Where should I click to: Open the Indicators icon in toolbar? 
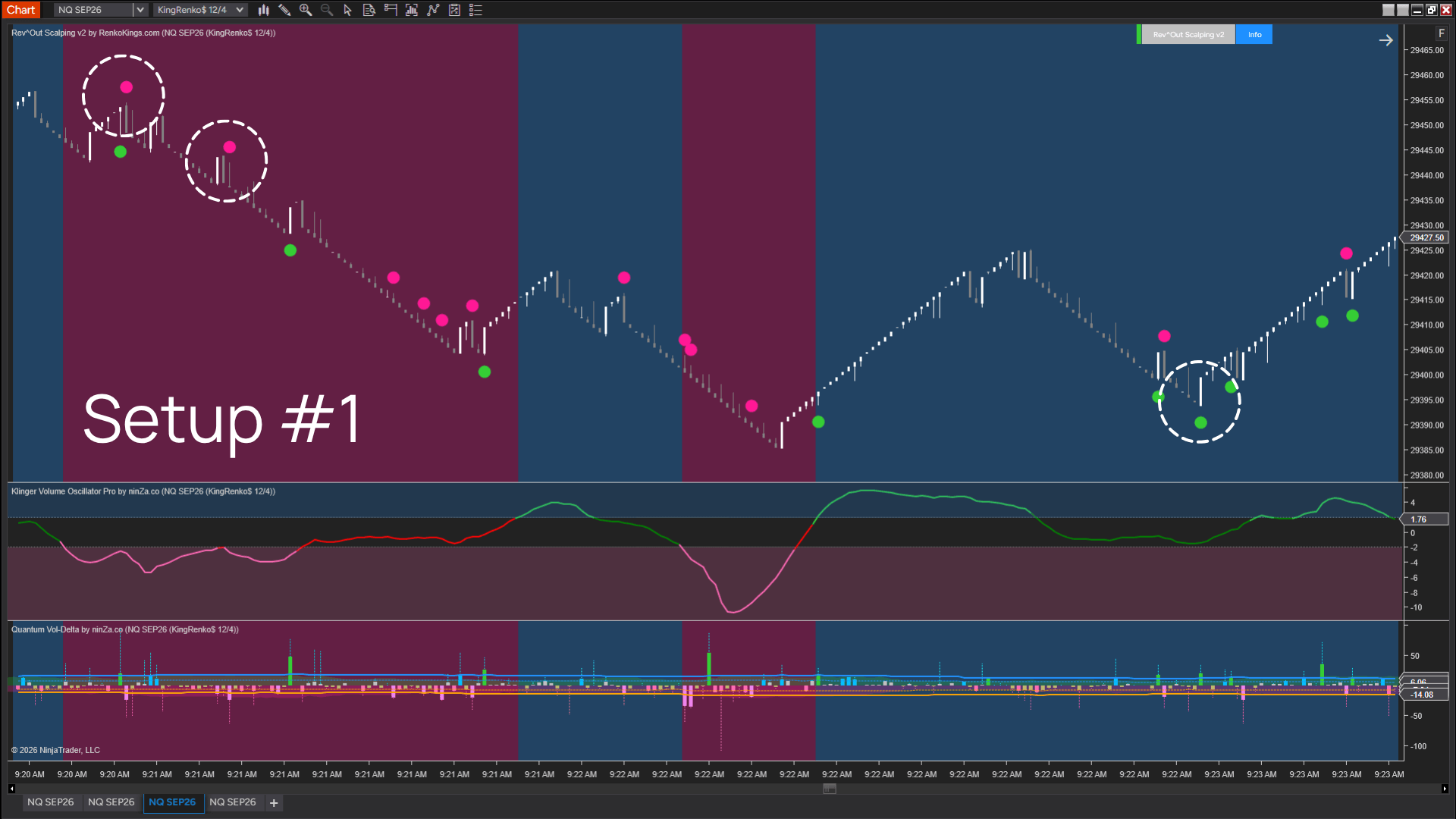(x=433, y=10)
